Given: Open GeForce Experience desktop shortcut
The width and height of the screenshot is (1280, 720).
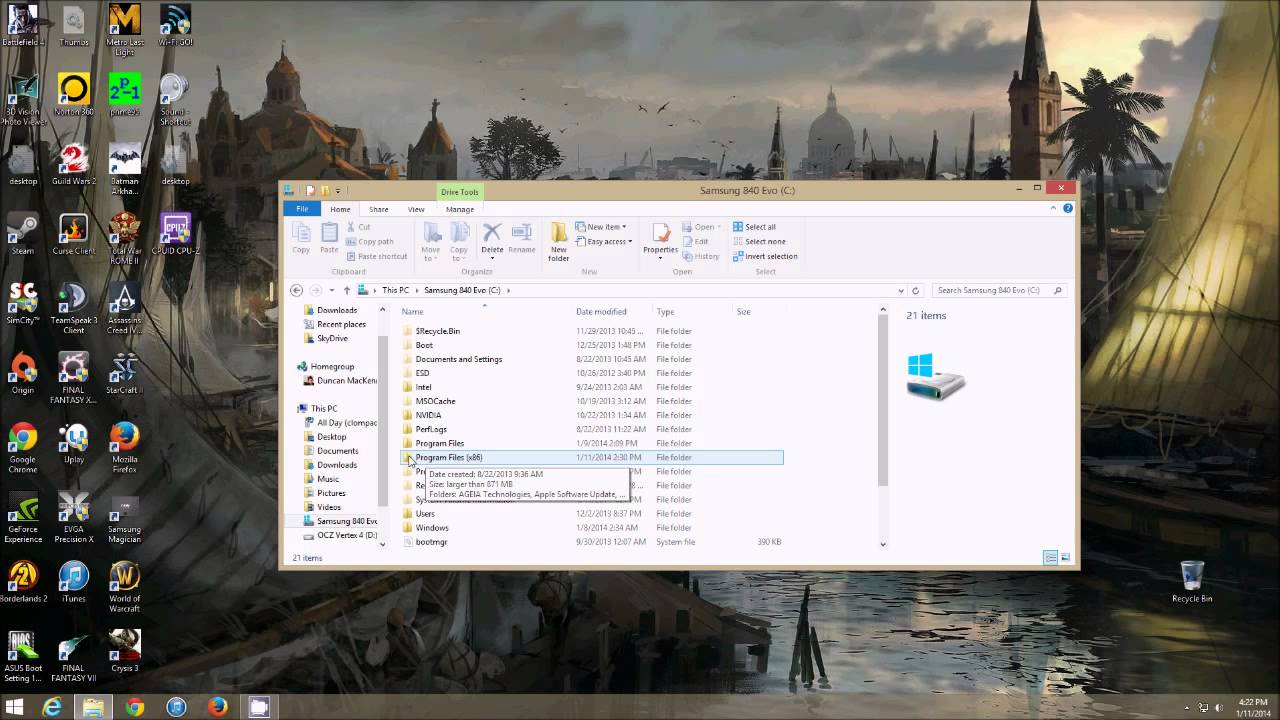Looking at the screenshot, I should [22, 518].
